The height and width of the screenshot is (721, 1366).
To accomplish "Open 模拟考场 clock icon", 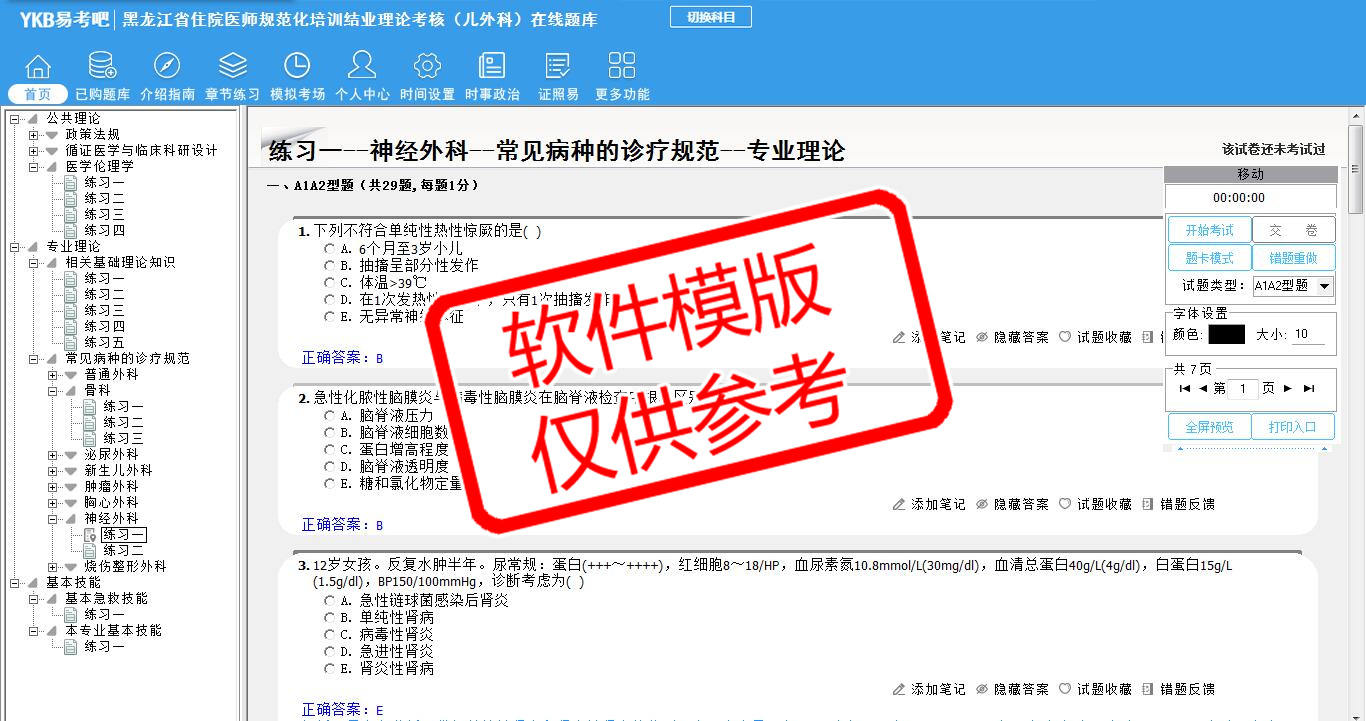I will click(x=297, y=67).
